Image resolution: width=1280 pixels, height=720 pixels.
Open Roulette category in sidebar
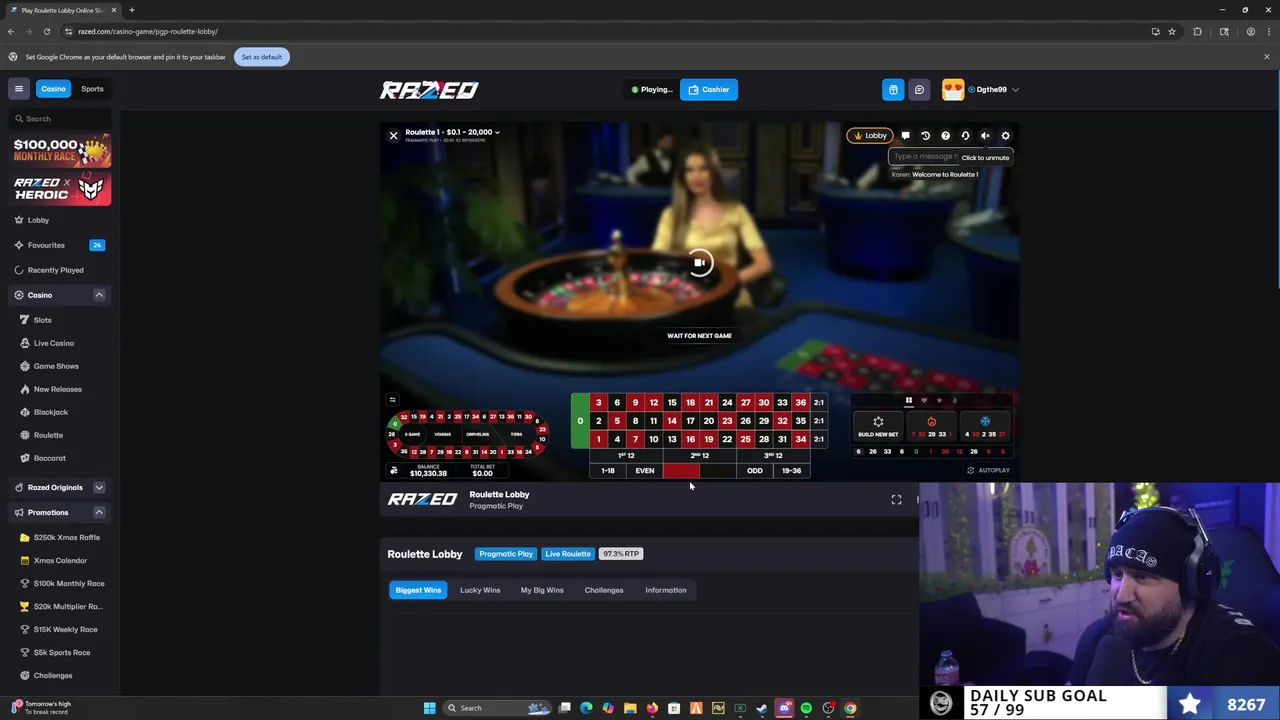(48, 435)
